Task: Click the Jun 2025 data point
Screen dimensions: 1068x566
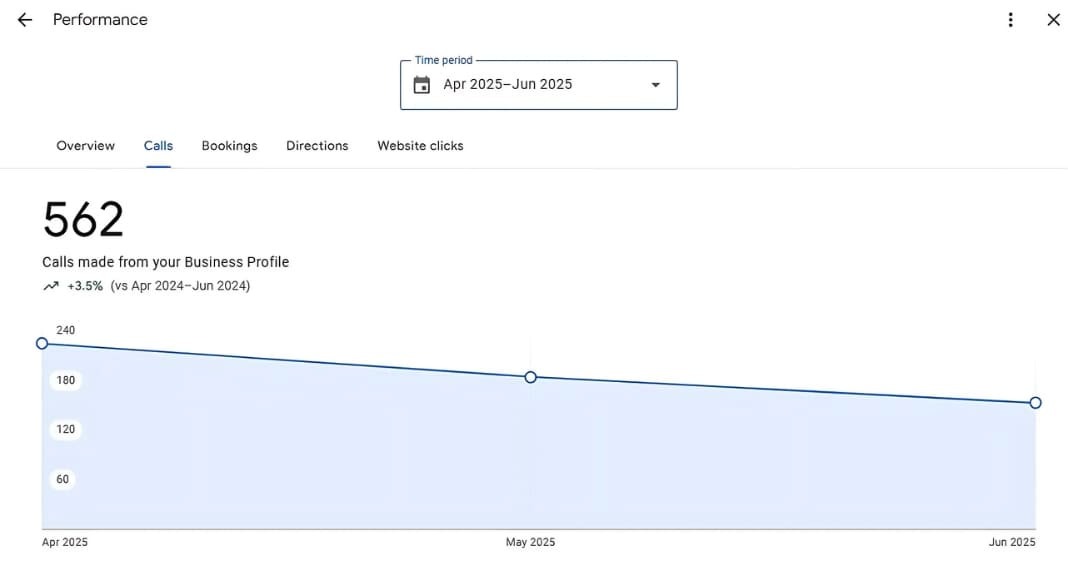Action: click(1035, 403)
